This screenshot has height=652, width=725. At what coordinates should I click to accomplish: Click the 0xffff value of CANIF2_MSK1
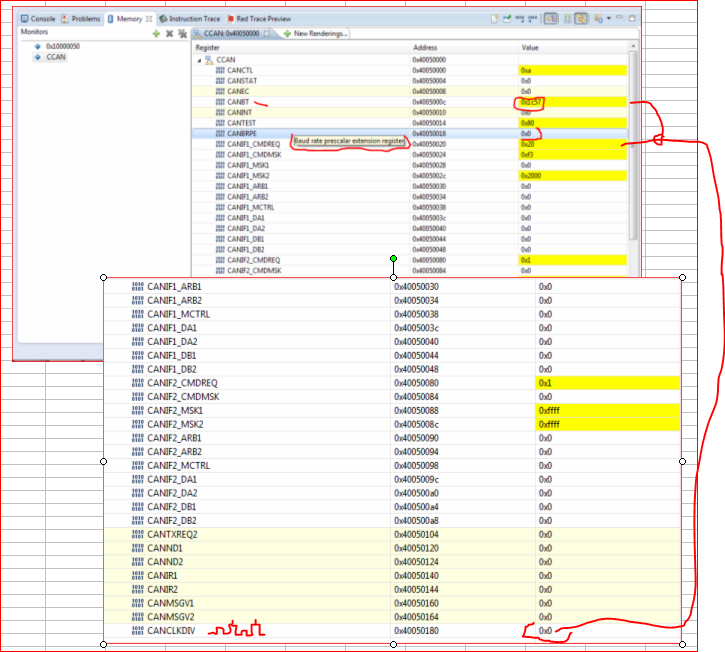point(549,411)
